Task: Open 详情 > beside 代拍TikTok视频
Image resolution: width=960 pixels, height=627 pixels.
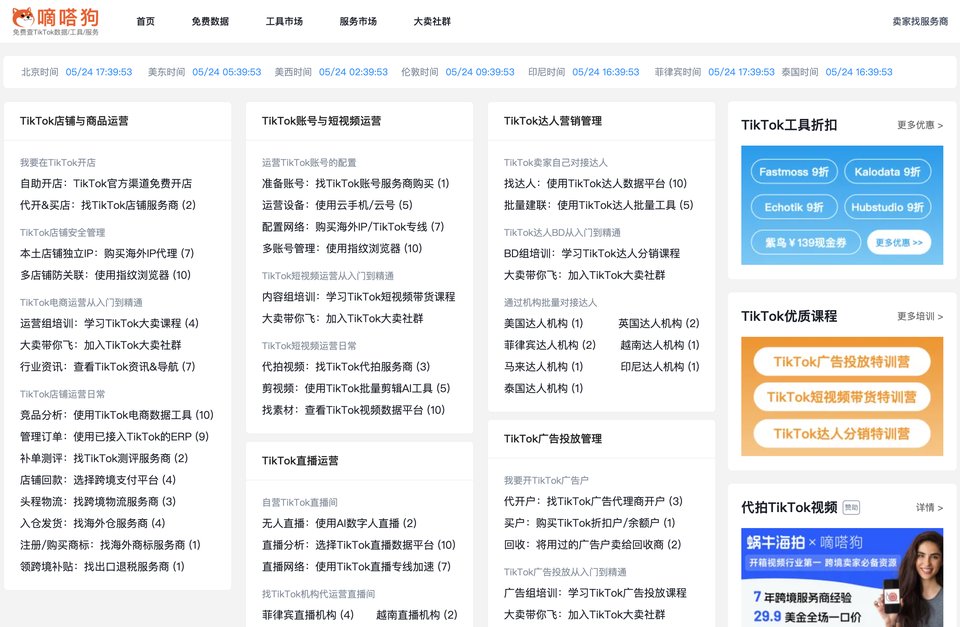Action: click(929, 507)
